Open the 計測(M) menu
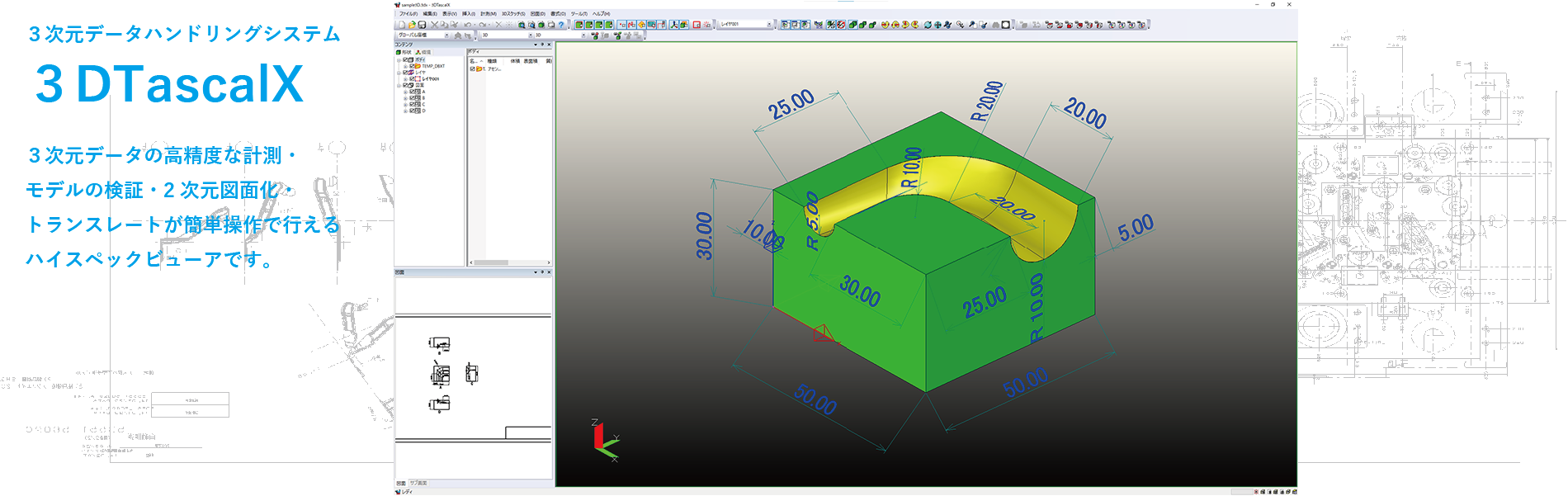 coord(489,14)
